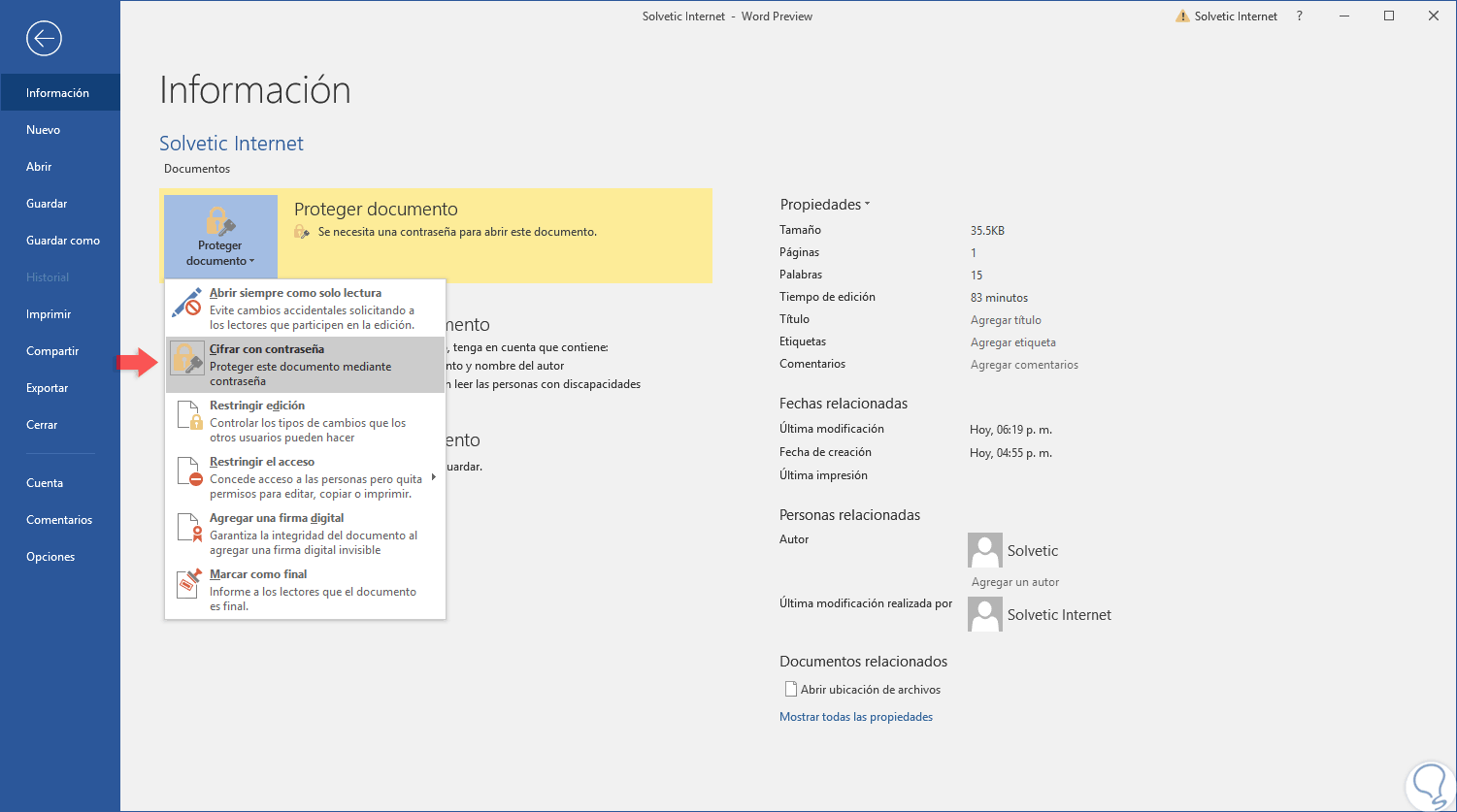The image size is (1457, 812).
Task: Click Mostrar todas las propiedades link
Action: [x=856, y=717]
